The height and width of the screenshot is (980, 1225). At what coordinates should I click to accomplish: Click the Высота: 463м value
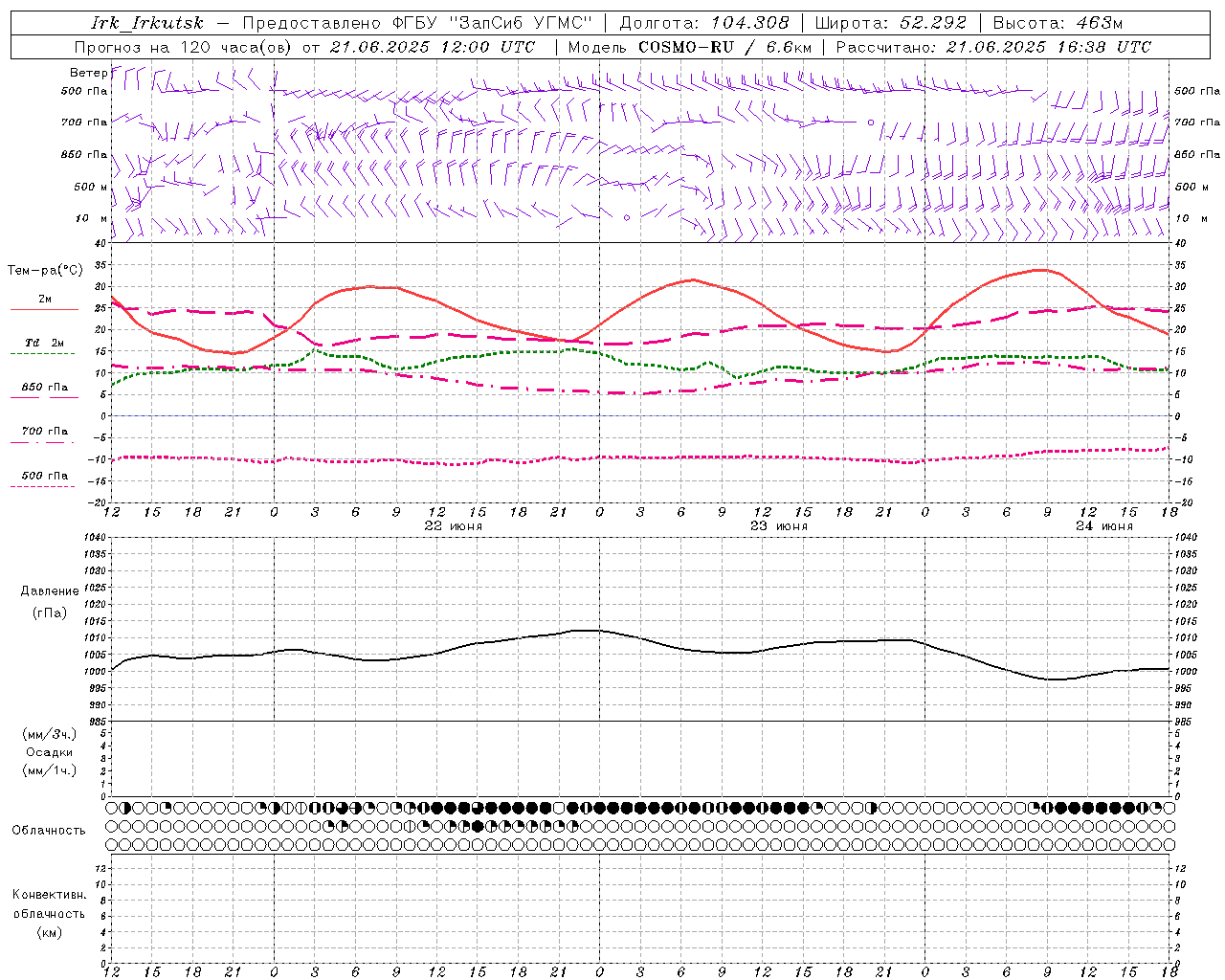(x=1058, y=23)
